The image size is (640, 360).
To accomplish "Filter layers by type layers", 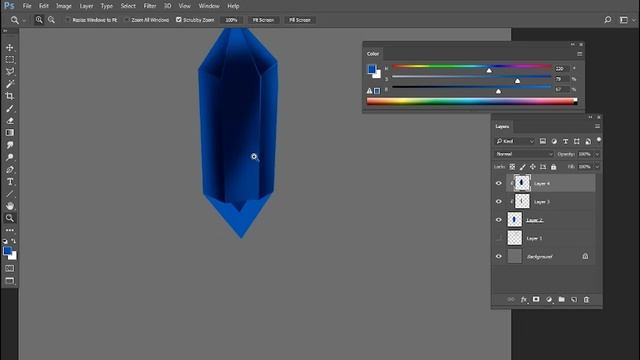I will tap(565, 141).
